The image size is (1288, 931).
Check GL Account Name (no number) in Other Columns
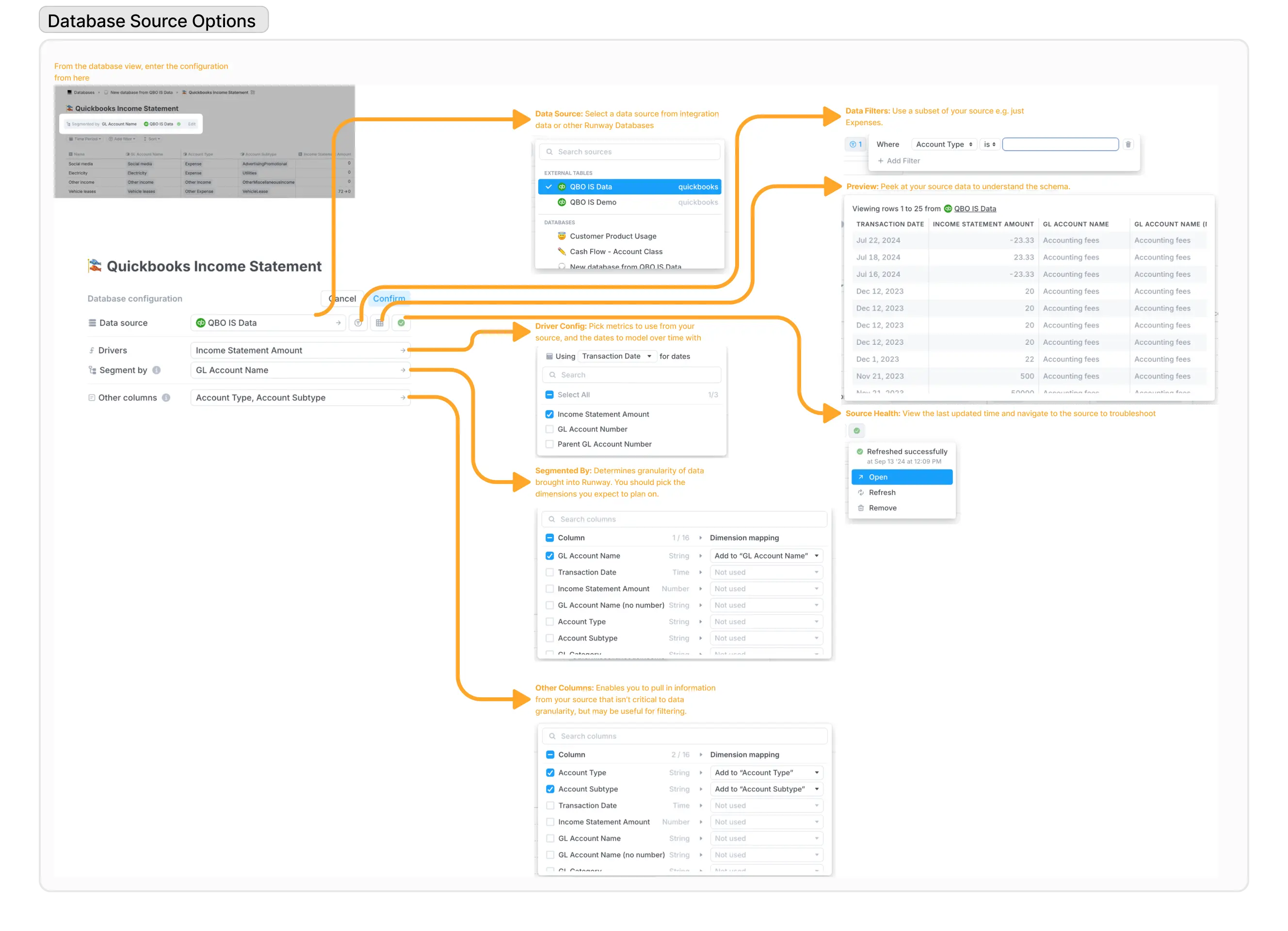550,855
